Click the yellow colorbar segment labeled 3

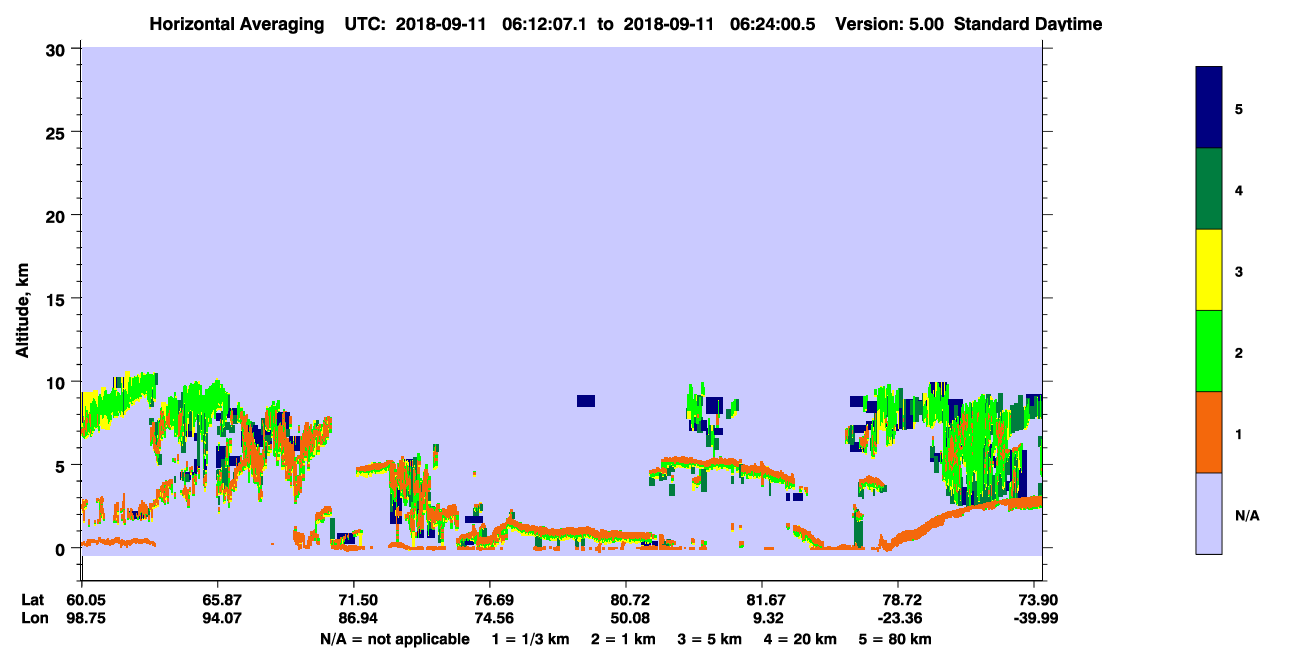[1209, 270]
